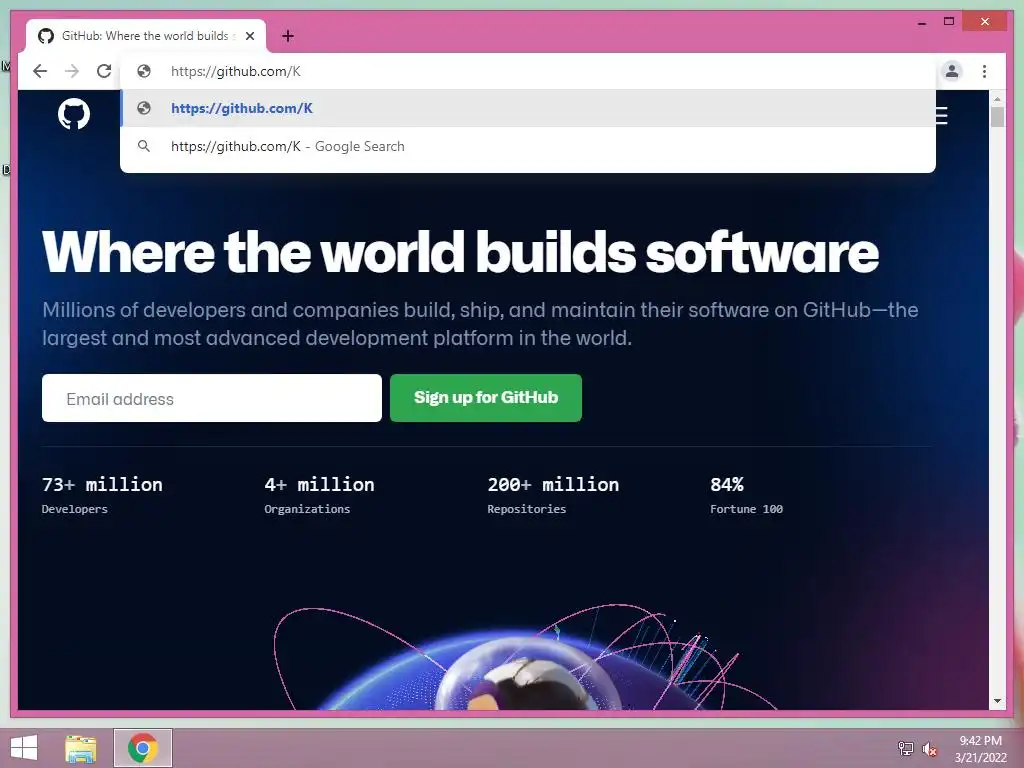
Task: Click the Chrome taskbar icon
Action: [142, 748]
